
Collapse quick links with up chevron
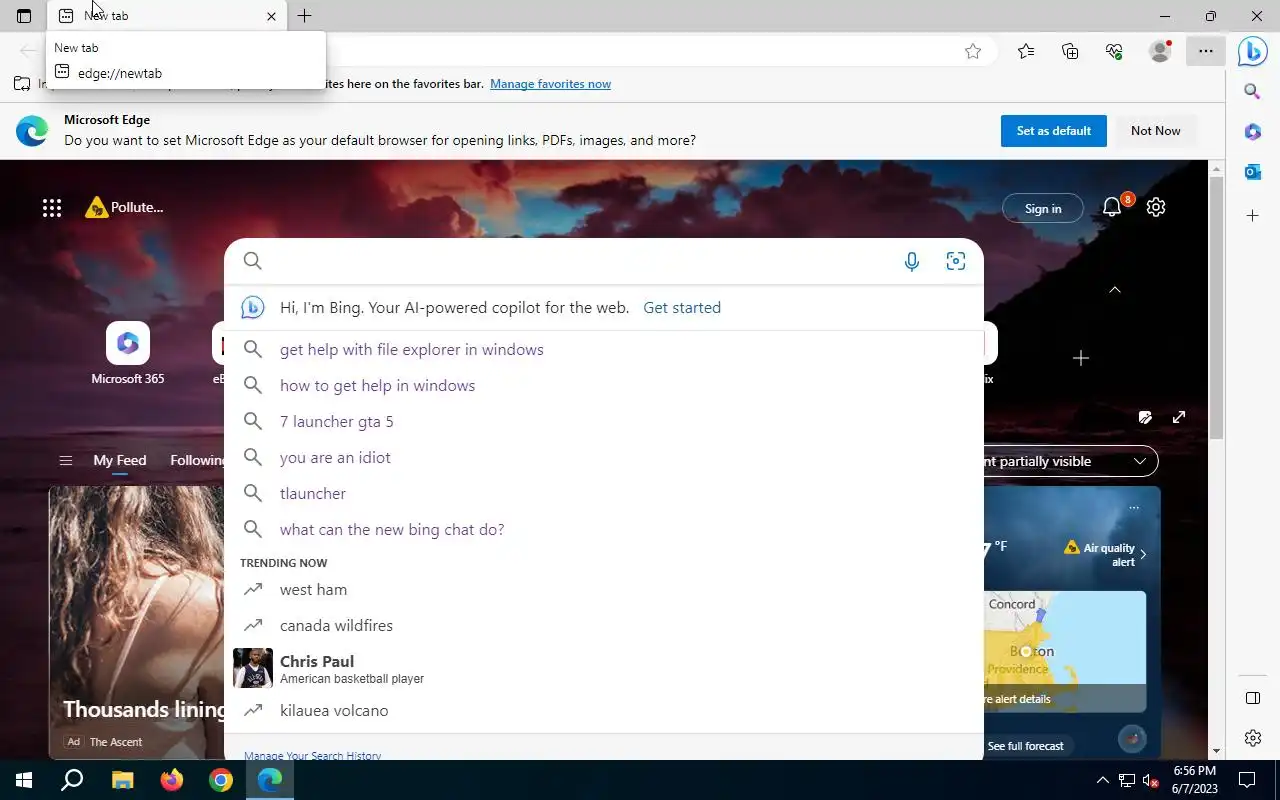pos(1115,290)
